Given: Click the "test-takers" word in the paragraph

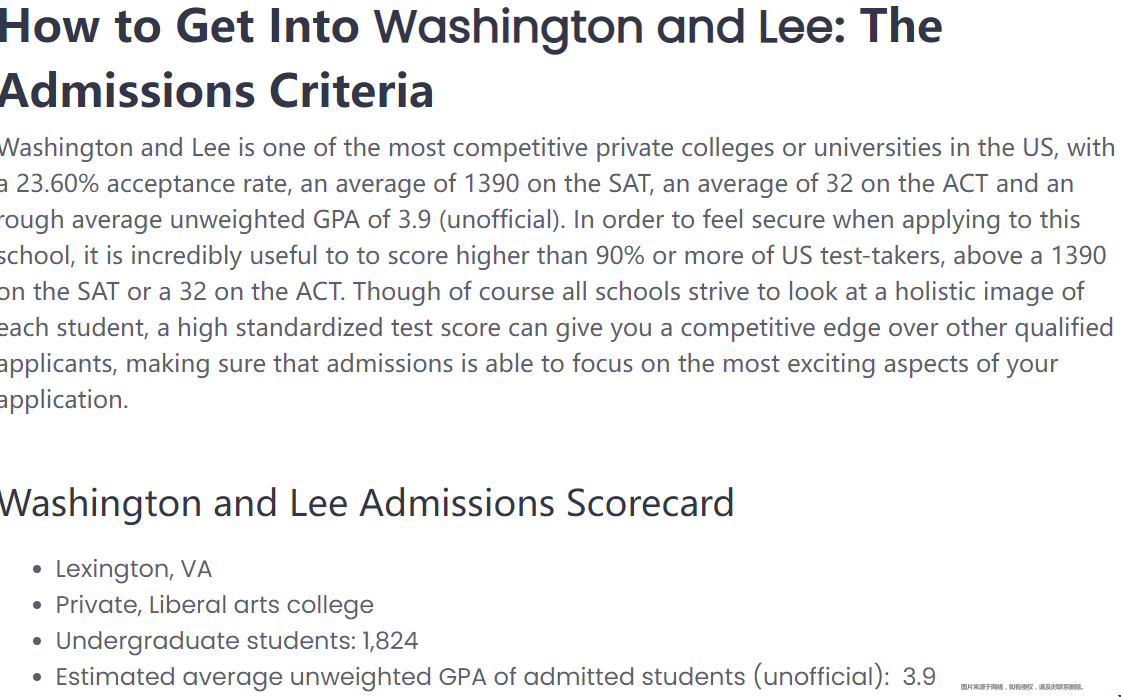Looking at the screenshot, I should pos(881,256).
